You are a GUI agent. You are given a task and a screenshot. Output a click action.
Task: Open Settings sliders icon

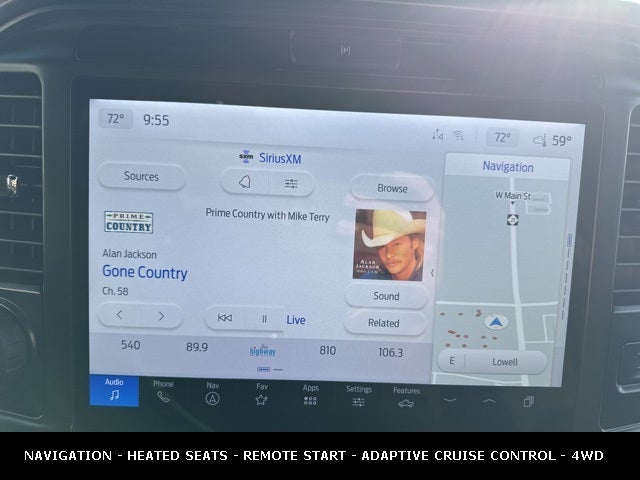[x=358, y=396]
